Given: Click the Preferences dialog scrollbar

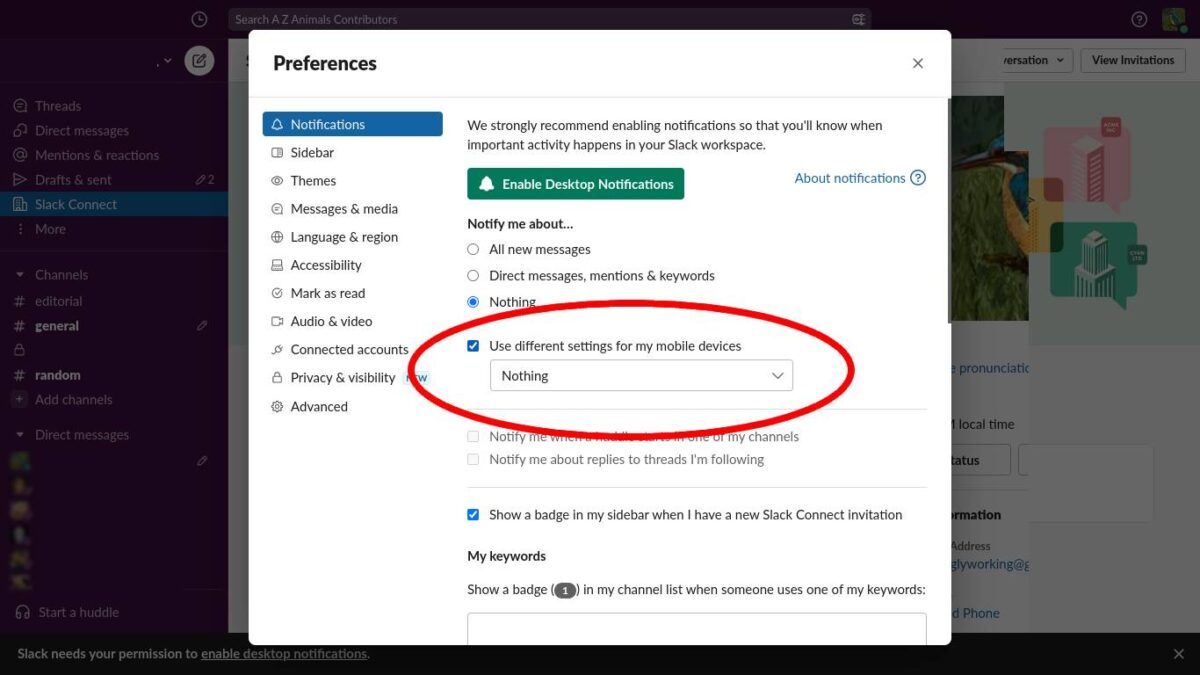Looking at the screenshot, I should (947, 210).
